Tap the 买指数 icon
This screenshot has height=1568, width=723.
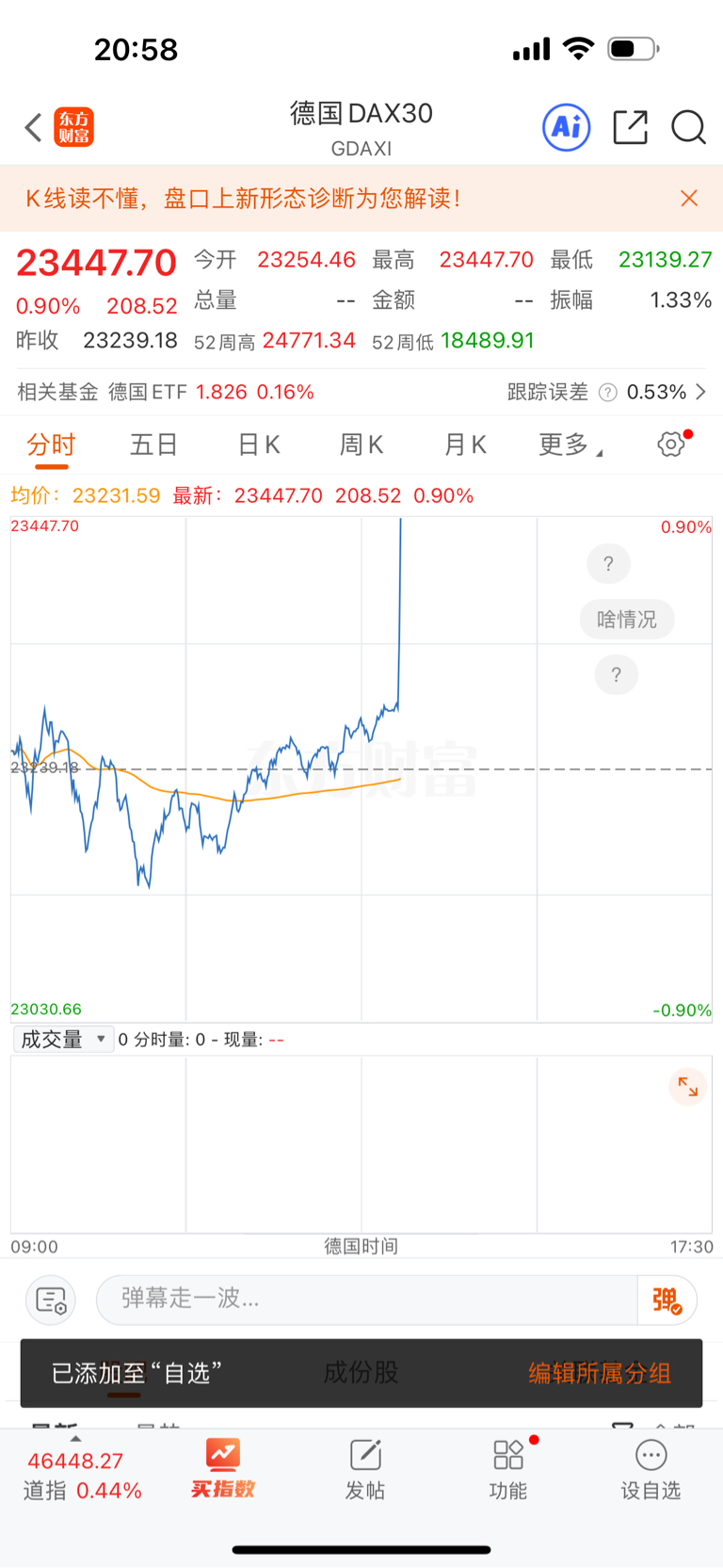point(223,1467)
